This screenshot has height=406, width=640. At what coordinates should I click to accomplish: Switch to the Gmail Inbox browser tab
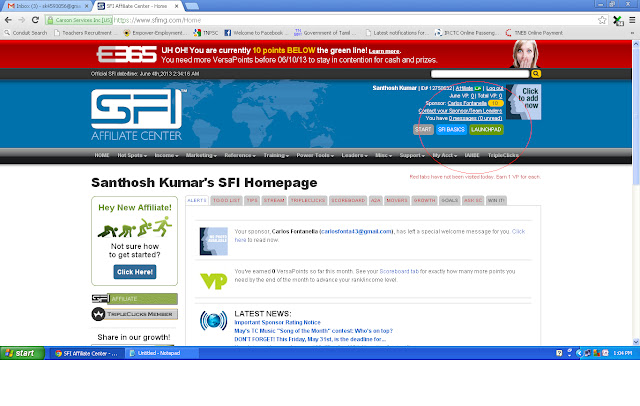(x=47, y=6)
